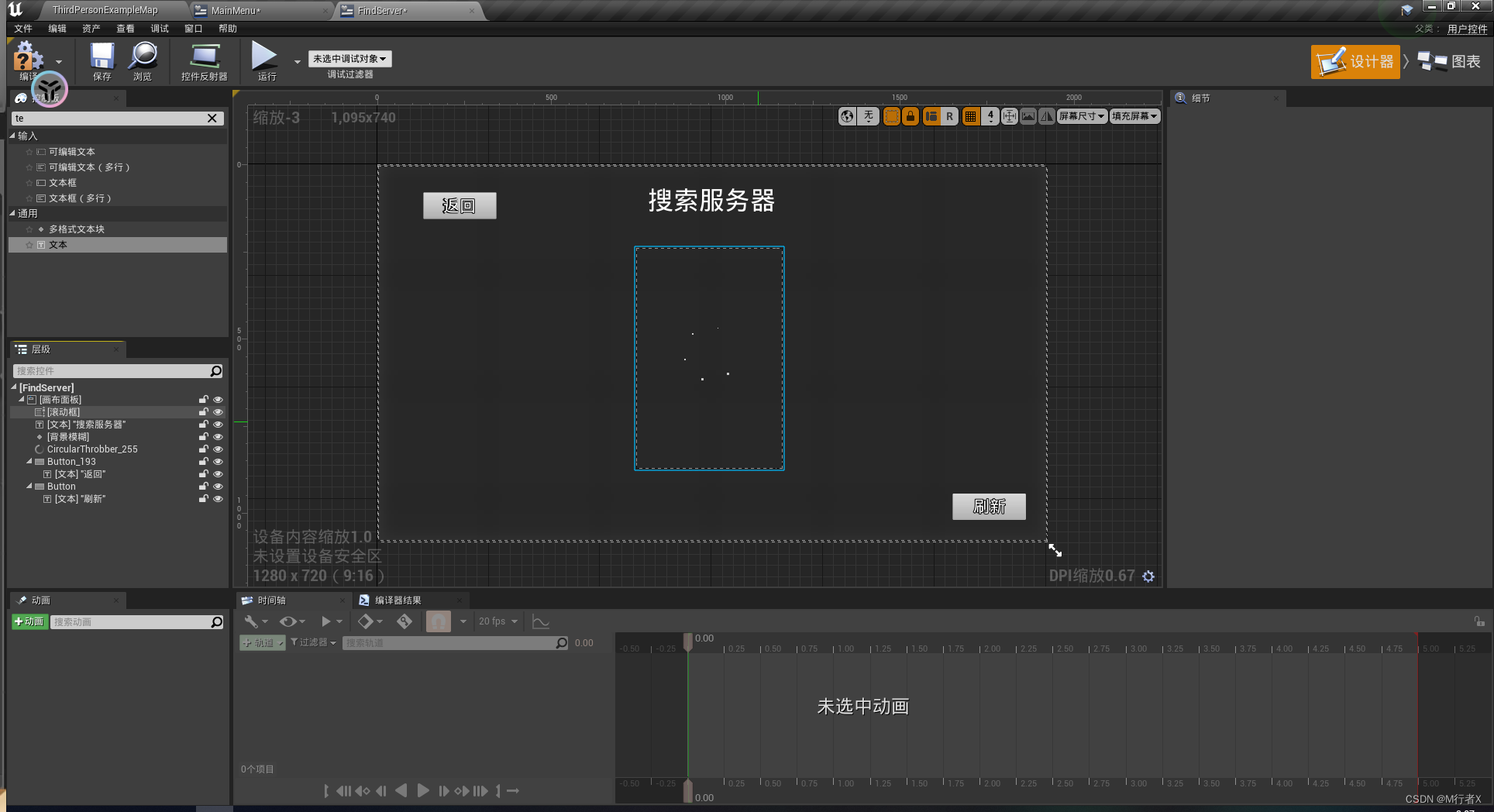Clear the palette search field X
This screenshot has width=1494, height=812.
pos(212,119)
